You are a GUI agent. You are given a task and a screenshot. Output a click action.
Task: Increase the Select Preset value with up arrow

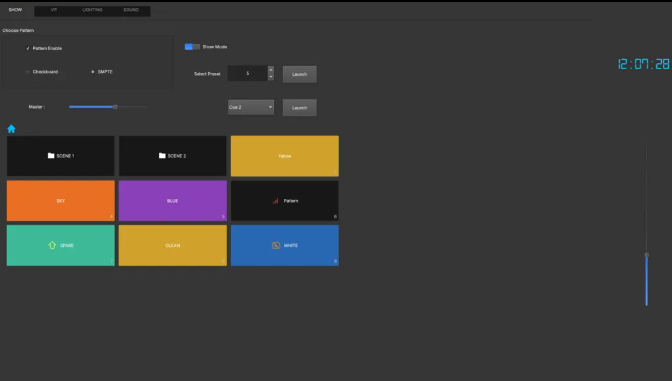pyautogui.click(x=270, y=69)
